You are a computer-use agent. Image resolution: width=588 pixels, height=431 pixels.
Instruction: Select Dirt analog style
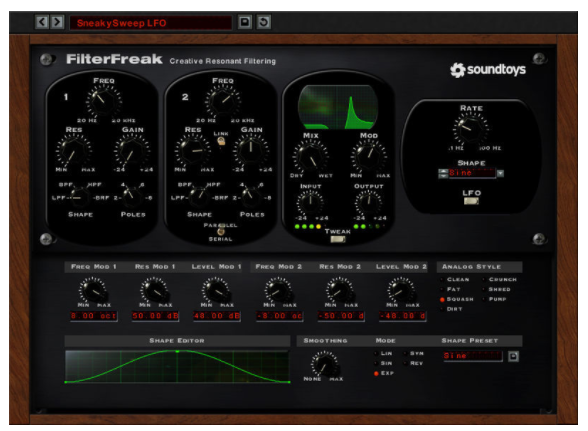click(452, 309)
